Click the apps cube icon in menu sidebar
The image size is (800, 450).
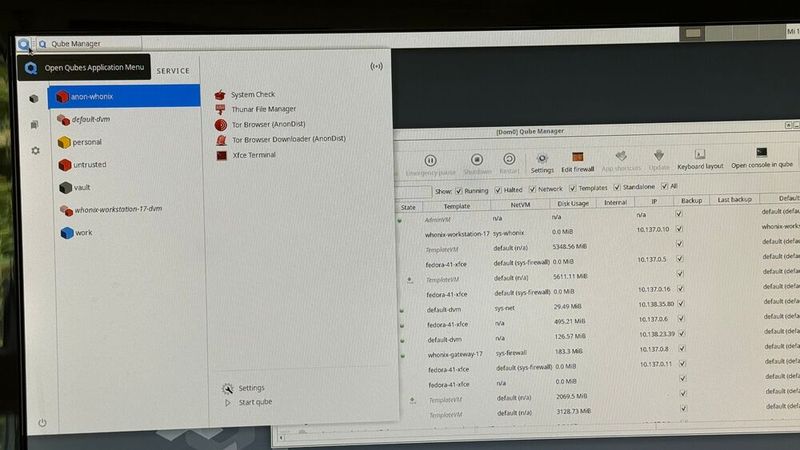point(34,98)
